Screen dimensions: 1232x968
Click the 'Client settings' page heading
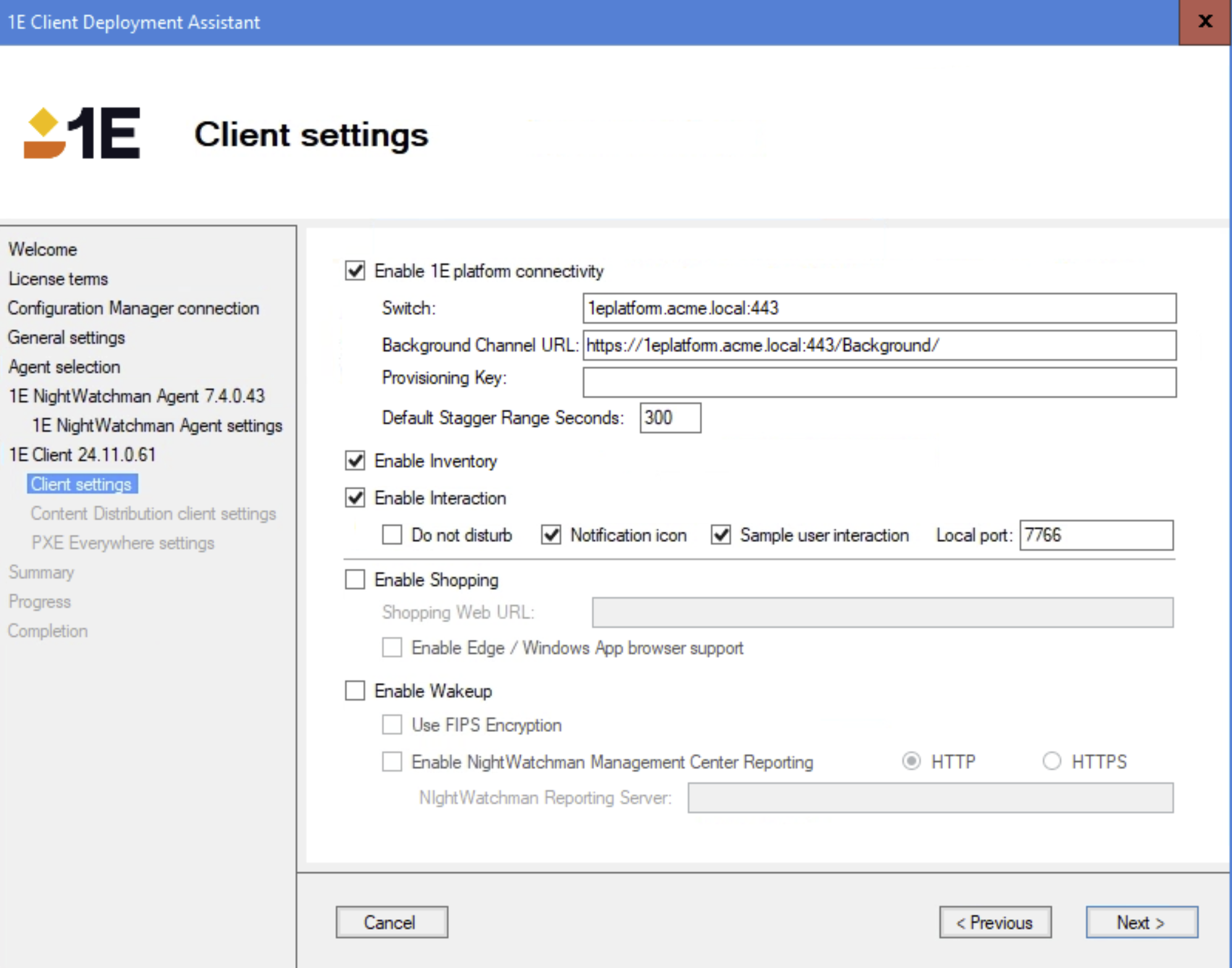point(311,135)
